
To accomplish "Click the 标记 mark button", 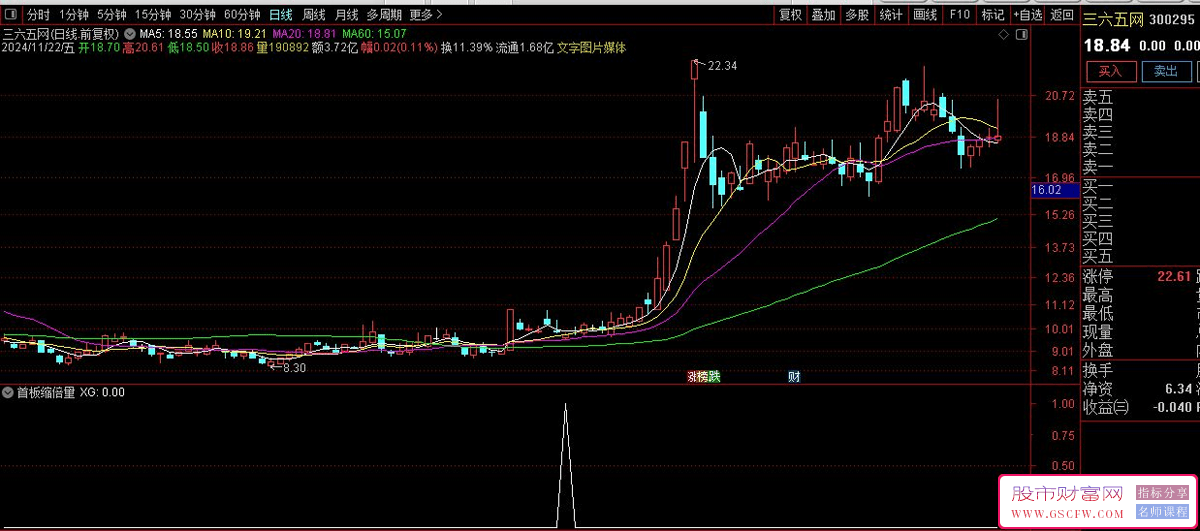I will pyautogui.click(x=993, y=15).
